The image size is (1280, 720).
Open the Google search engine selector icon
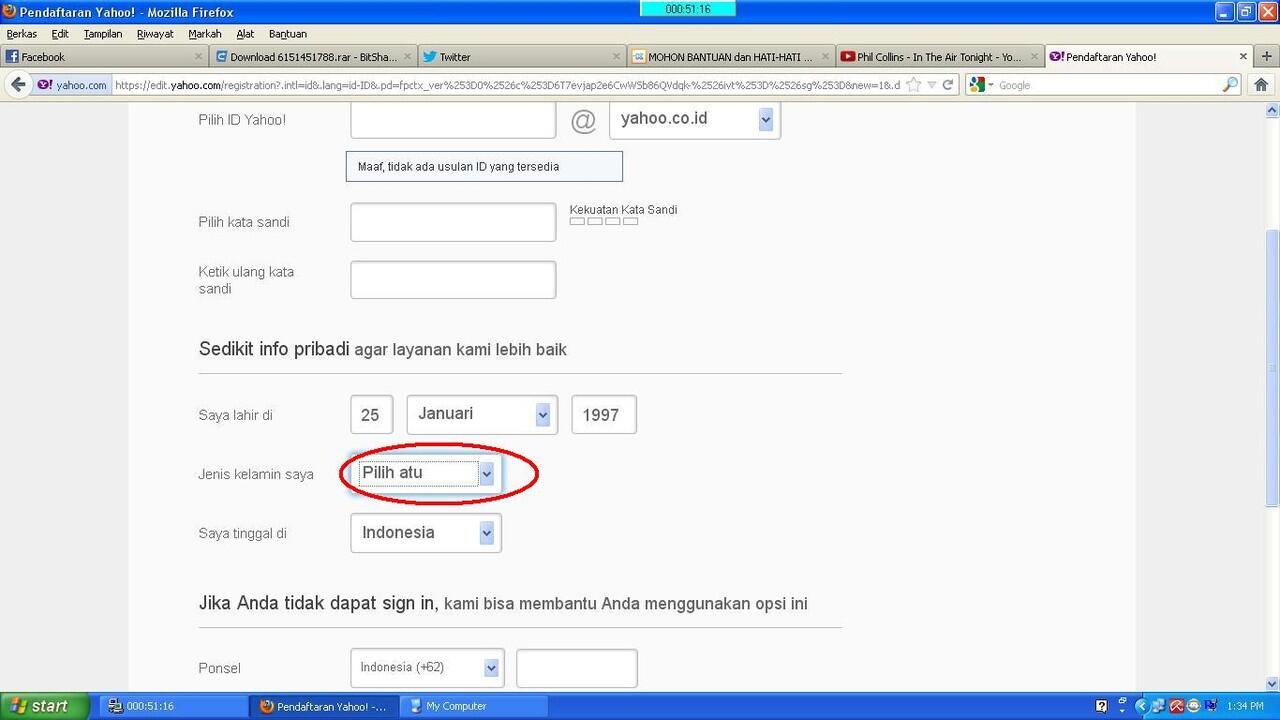[980, 85]
